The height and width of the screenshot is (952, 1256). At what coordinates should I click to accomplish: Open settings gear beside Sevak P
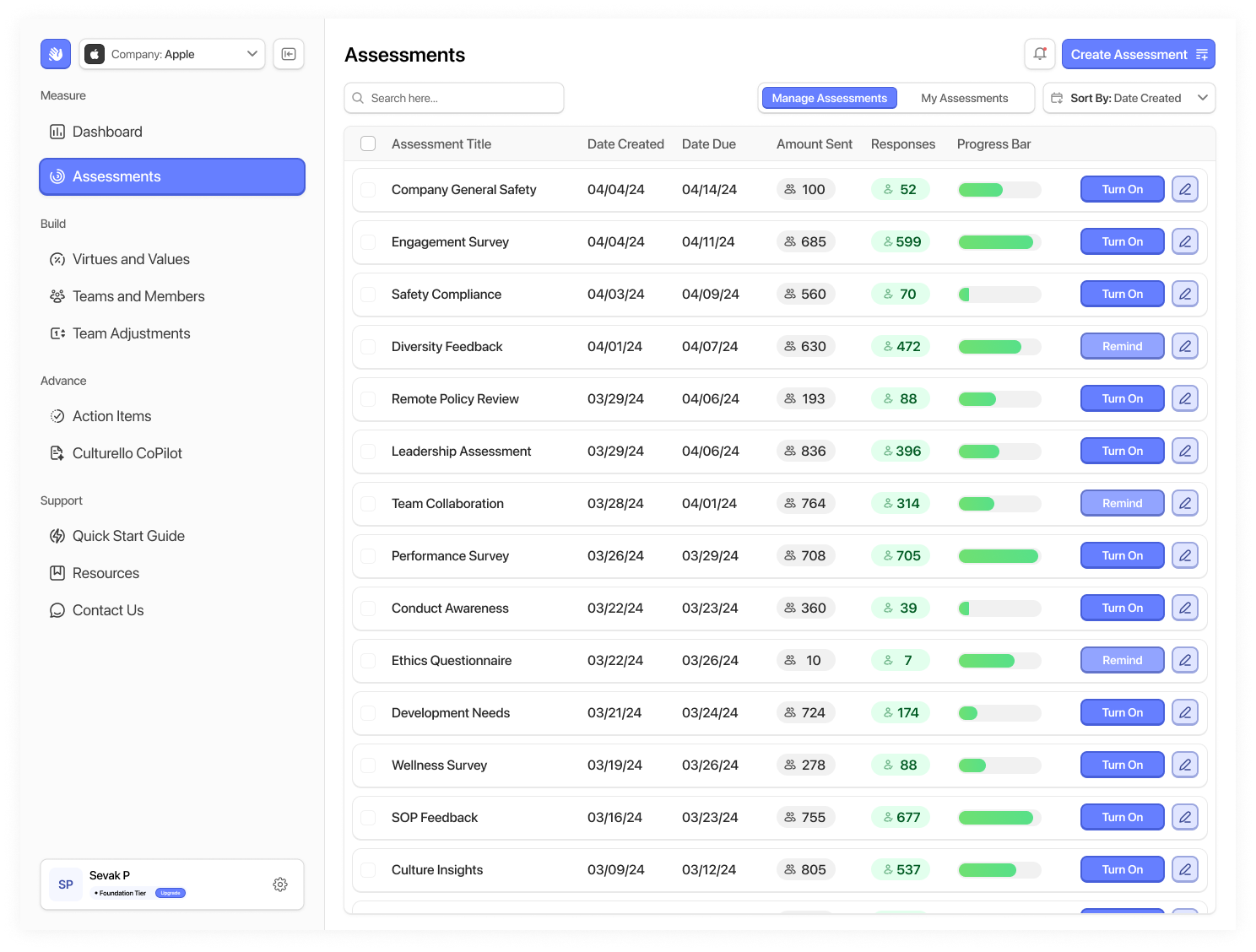coord(280,884)
